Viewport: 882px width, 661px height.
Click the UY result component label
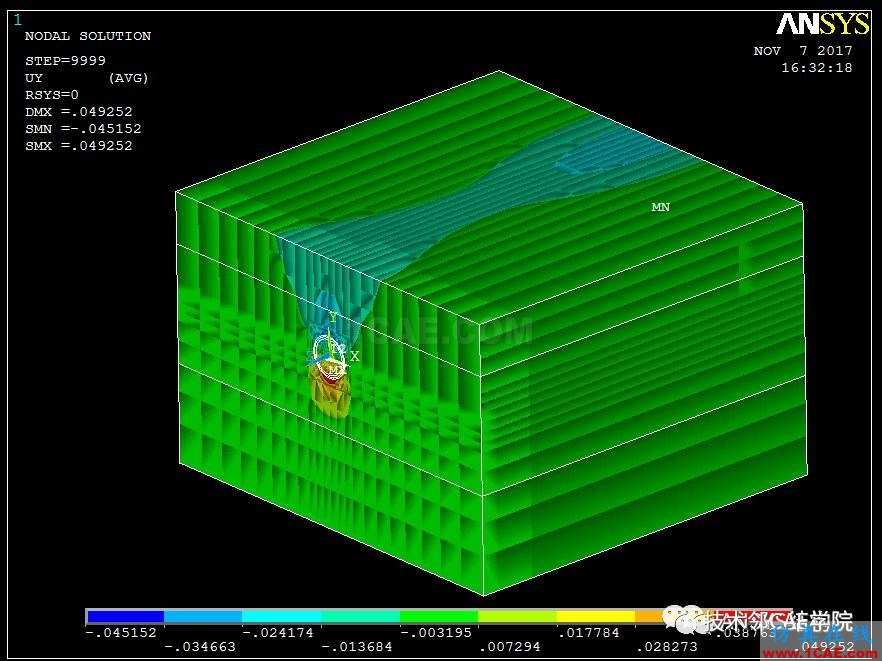(x=34, y=78)
